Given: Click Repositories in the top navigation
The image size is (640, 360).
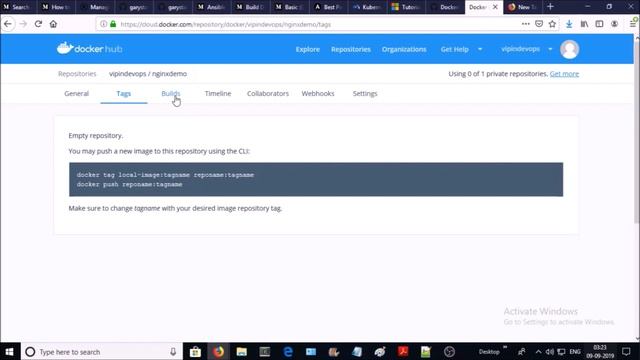Looking at the screenshot, I should 351,49.
